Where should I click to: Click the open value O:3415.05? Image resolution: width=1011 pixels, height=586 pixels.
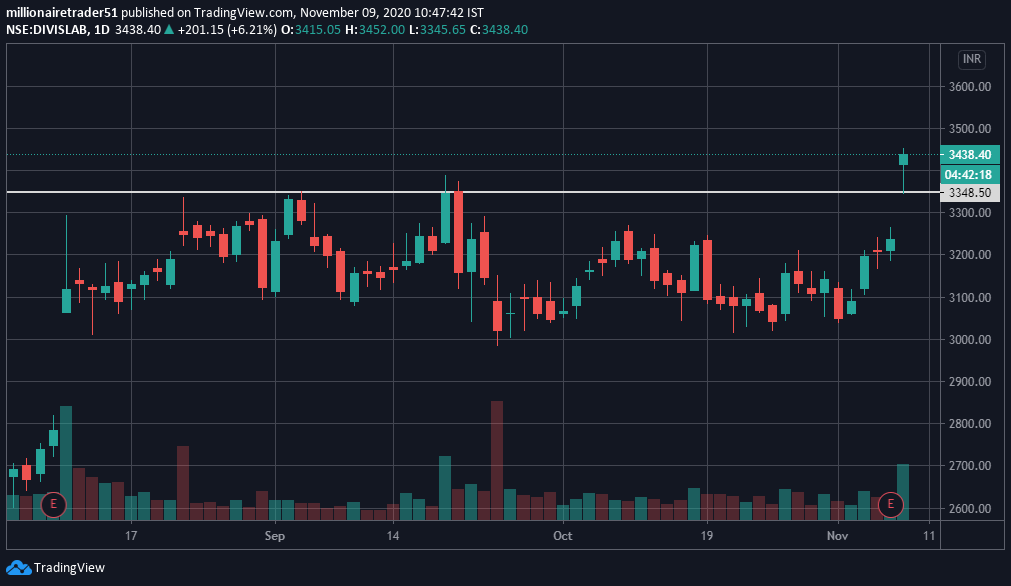tap(311, 30)
